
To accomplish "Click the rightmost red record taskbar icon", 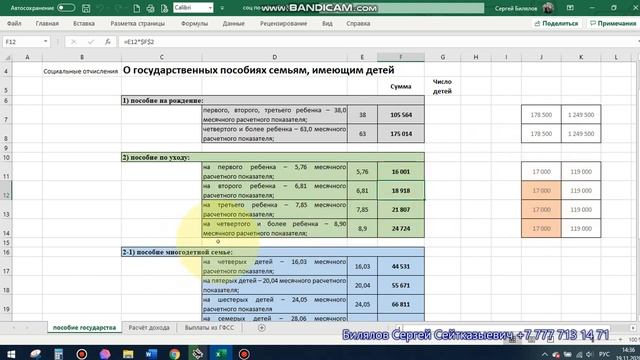I will pos(244,353).
